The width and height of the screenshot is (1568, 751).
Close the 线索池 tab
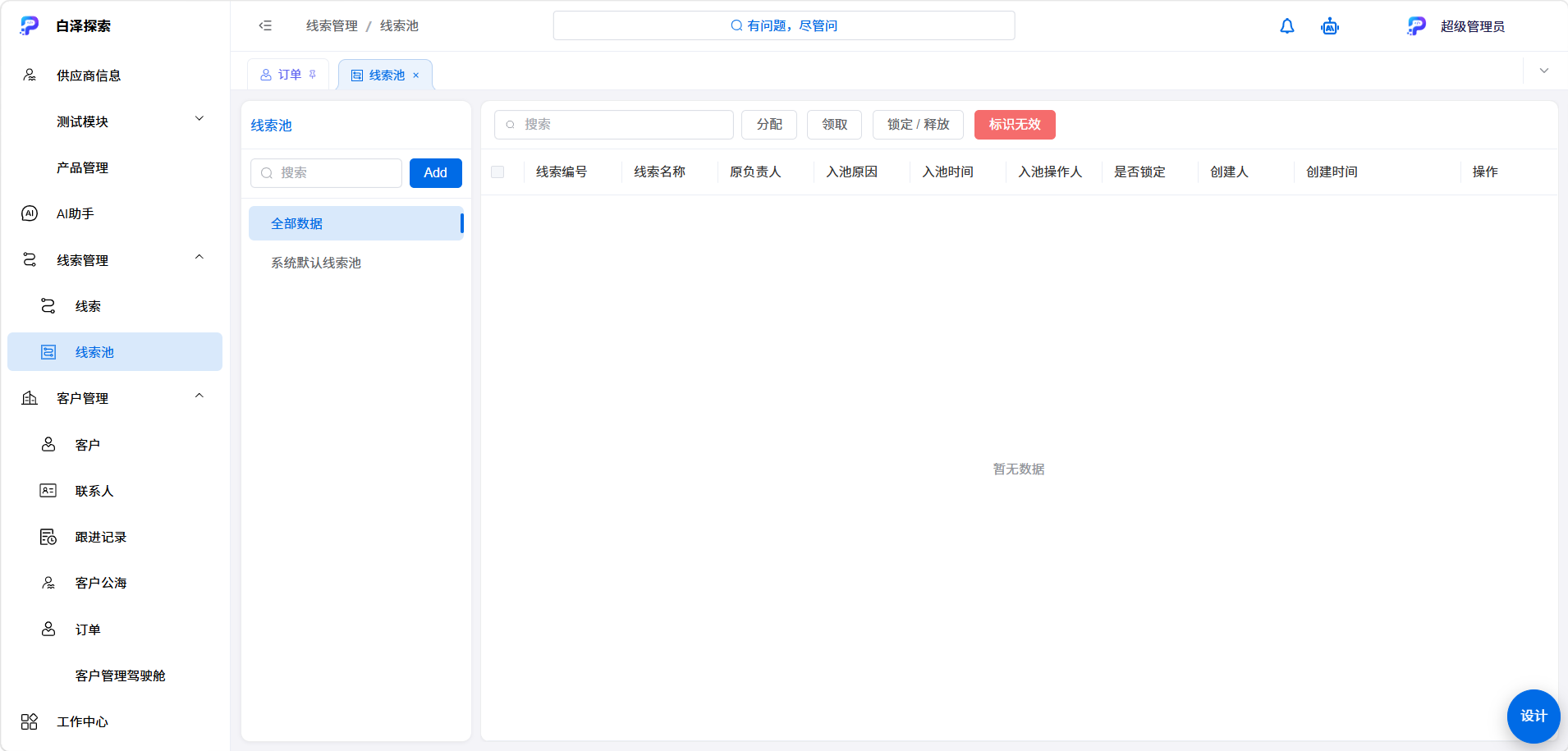[416, 76]
